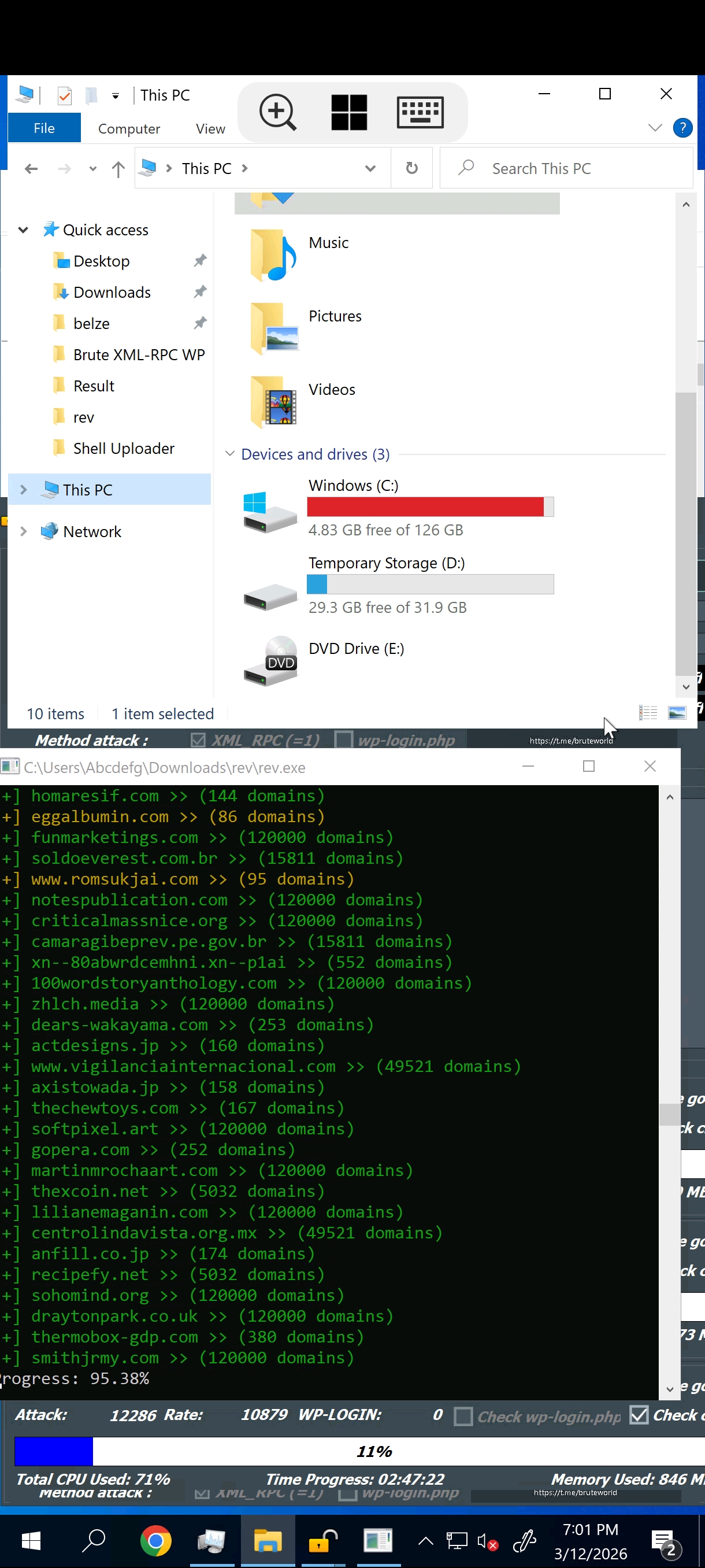Viewport: 705px width, 1568px height.
Task: Collapse the Devices and drives group
Action: 230,454
